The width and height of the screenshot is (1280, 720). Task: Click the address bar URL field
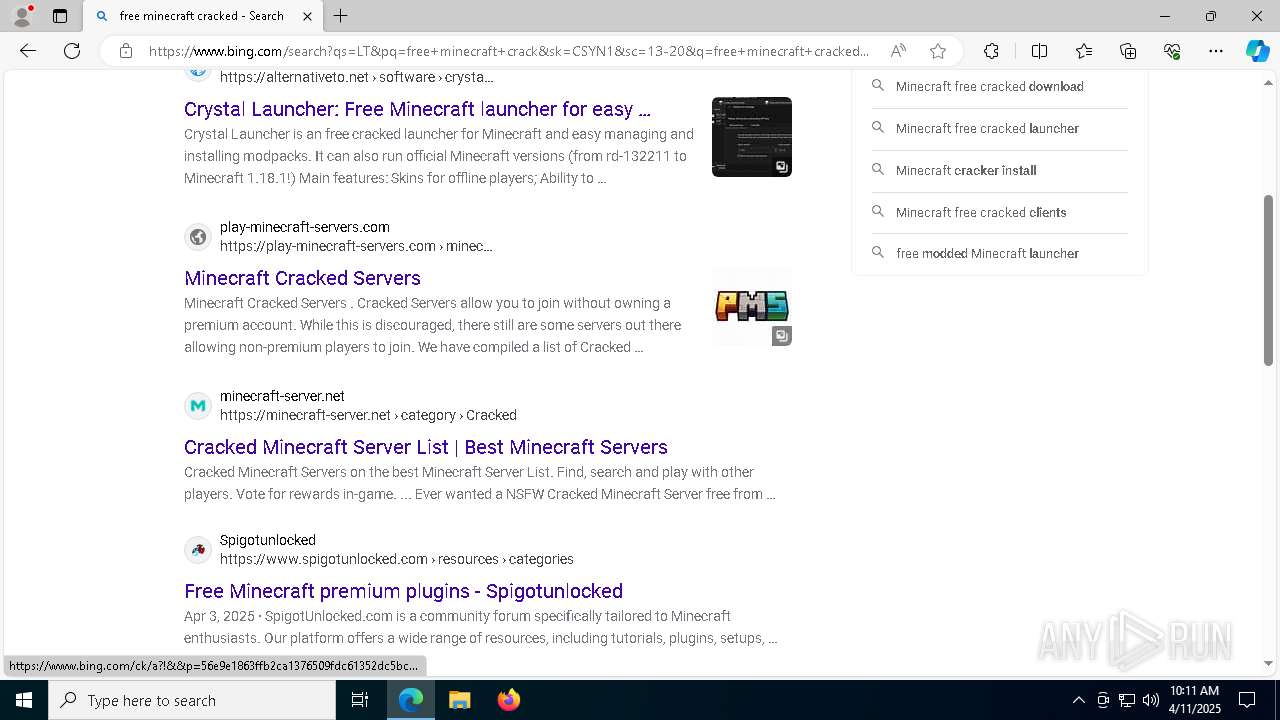click(x=509, y=51)
